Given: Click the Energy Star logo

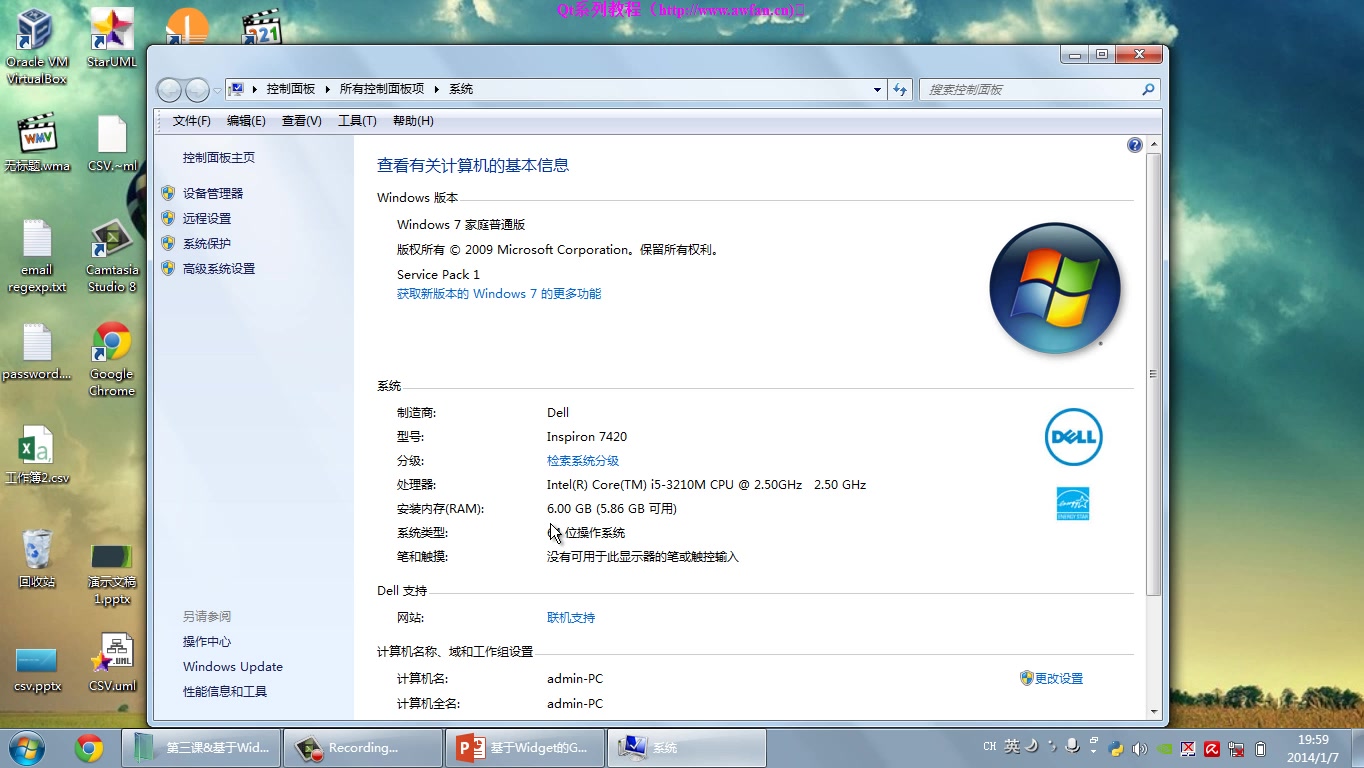Looking at the screenshot, I should pyautogui.click(x=1072, y=503).
